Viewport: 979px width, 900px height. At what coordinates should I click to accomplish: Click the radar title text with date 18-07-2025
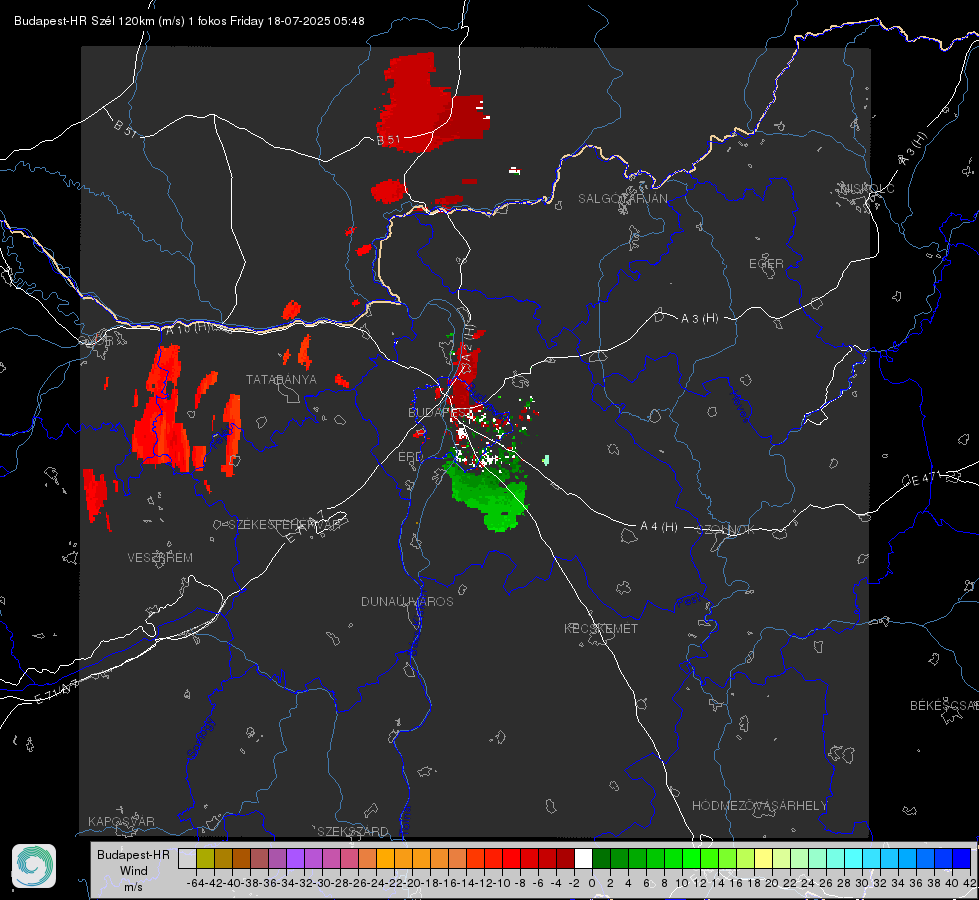point(189,21)
